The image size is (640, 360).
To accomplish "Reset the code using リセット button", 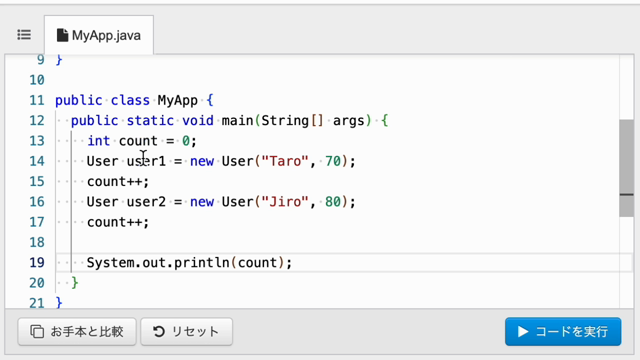I will coord(187,331).
